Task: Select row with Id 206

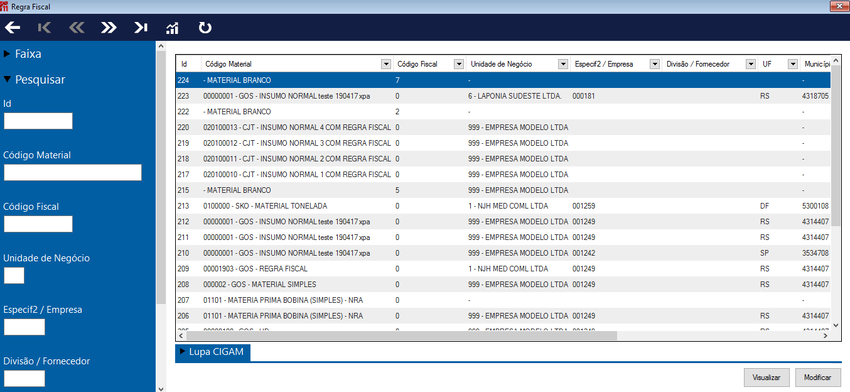Action: pyautogui.click(x=503, y=316)
